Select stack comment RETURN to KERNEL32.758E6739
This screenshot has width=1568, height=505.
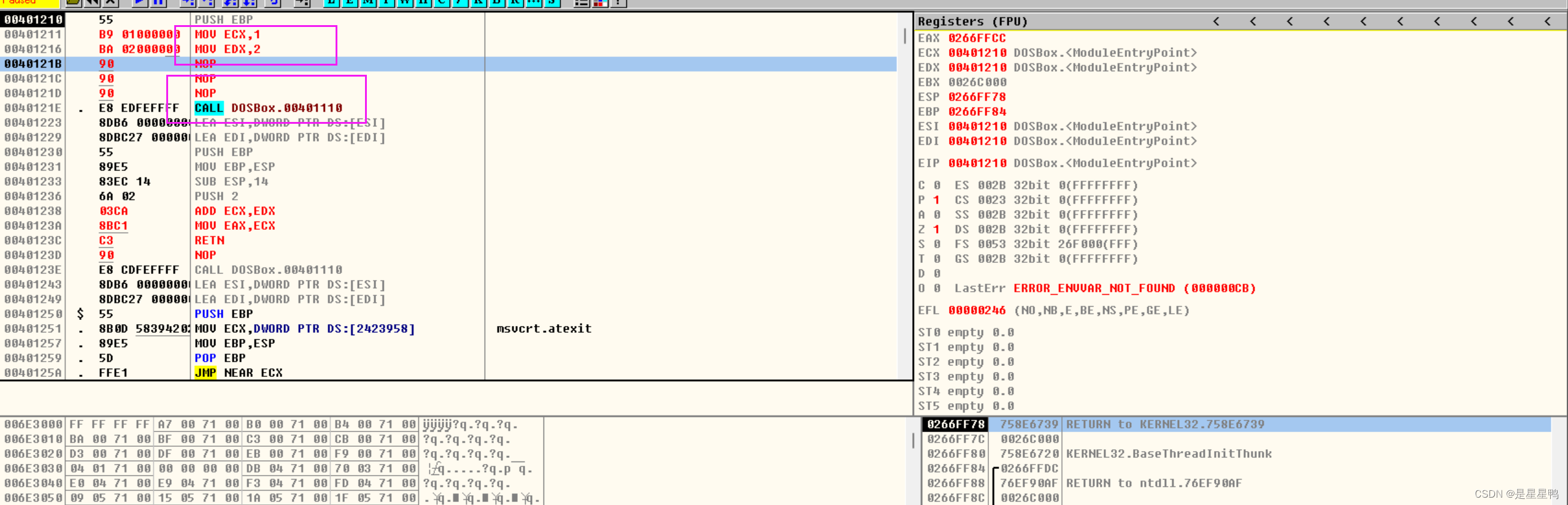(1165, 424)
